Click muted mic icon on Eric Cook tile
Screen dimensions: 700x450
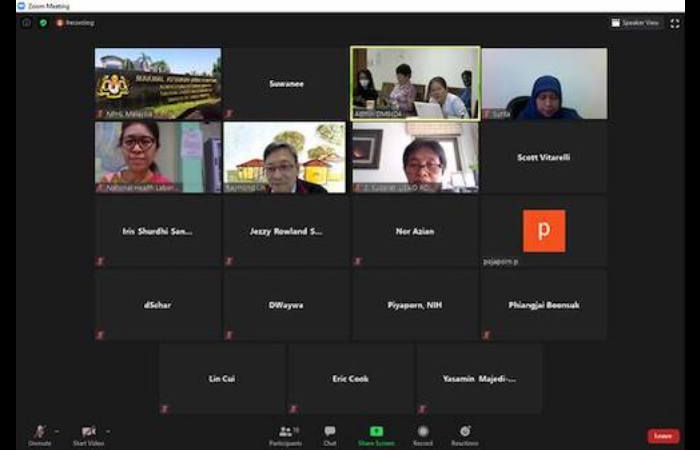click(x=293, y=409)
